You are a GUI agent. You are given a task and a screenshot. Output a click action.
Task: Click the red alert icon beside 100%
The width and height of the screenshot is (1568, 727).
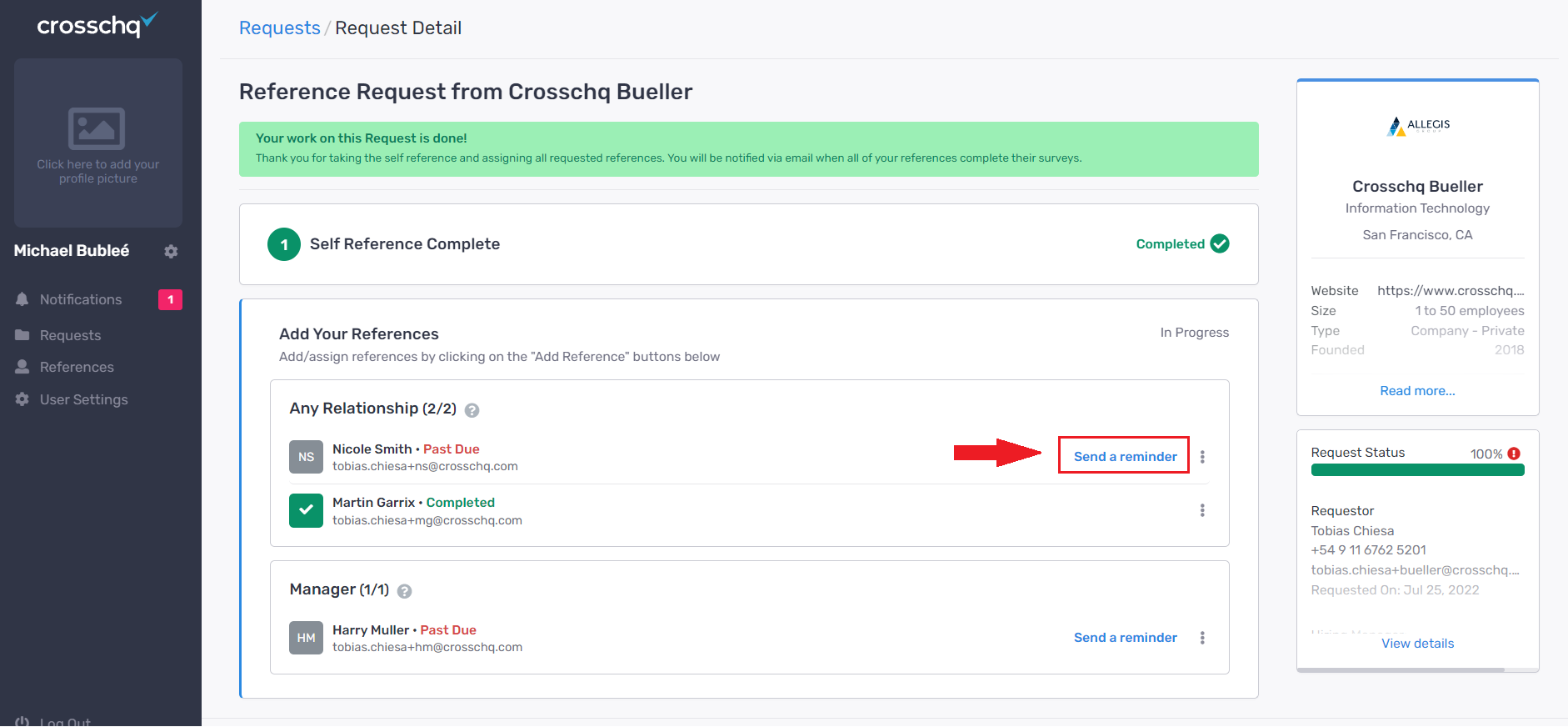click(1514, 454)
